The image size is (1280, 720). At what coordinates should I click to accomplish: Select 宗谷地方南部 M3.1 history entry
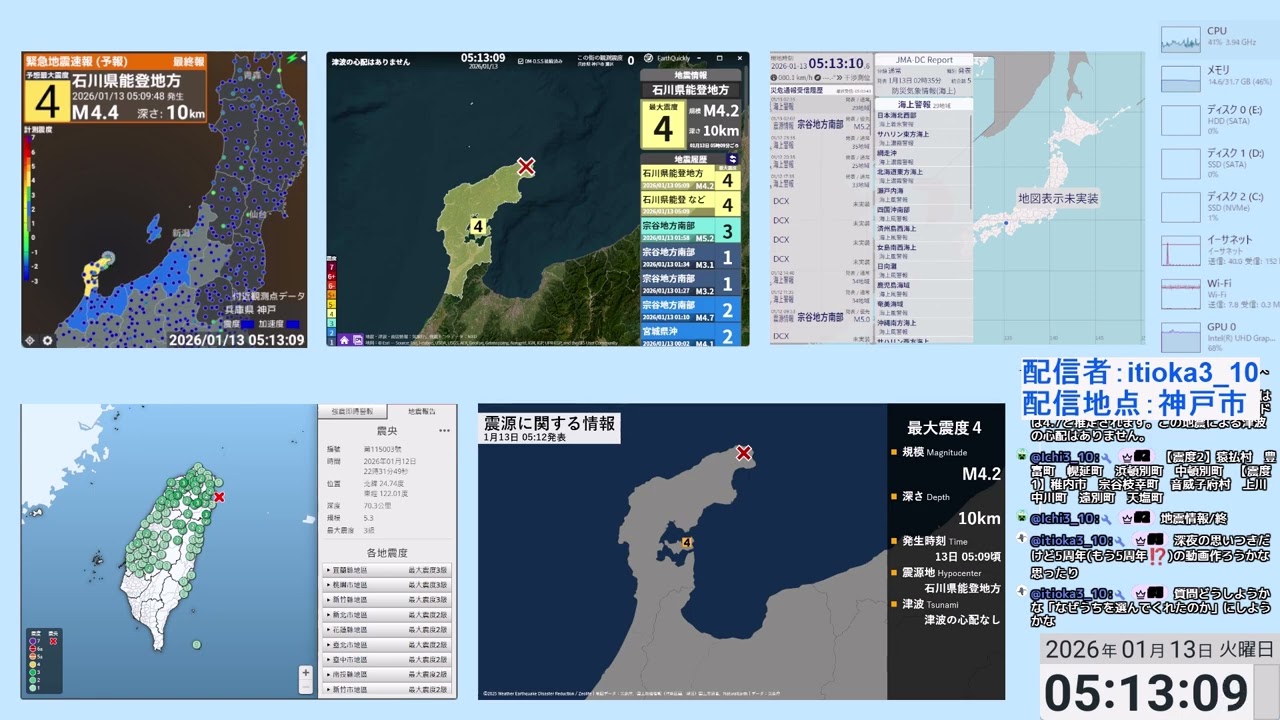(x=691, y=257)
